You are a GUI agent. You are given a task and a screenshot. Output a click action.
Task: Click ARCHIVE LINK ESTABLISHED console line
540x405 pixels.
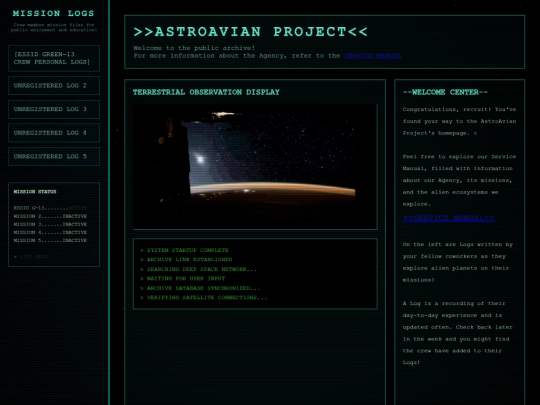point(186,260)
